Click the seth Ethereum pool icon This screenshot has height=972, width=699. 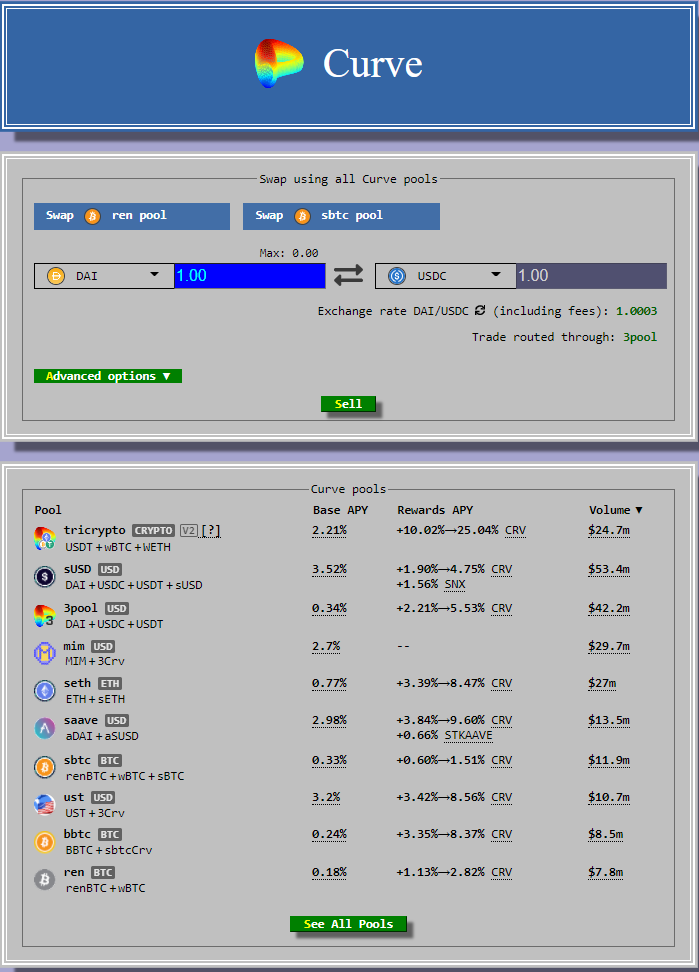click(x=45, y=691)
